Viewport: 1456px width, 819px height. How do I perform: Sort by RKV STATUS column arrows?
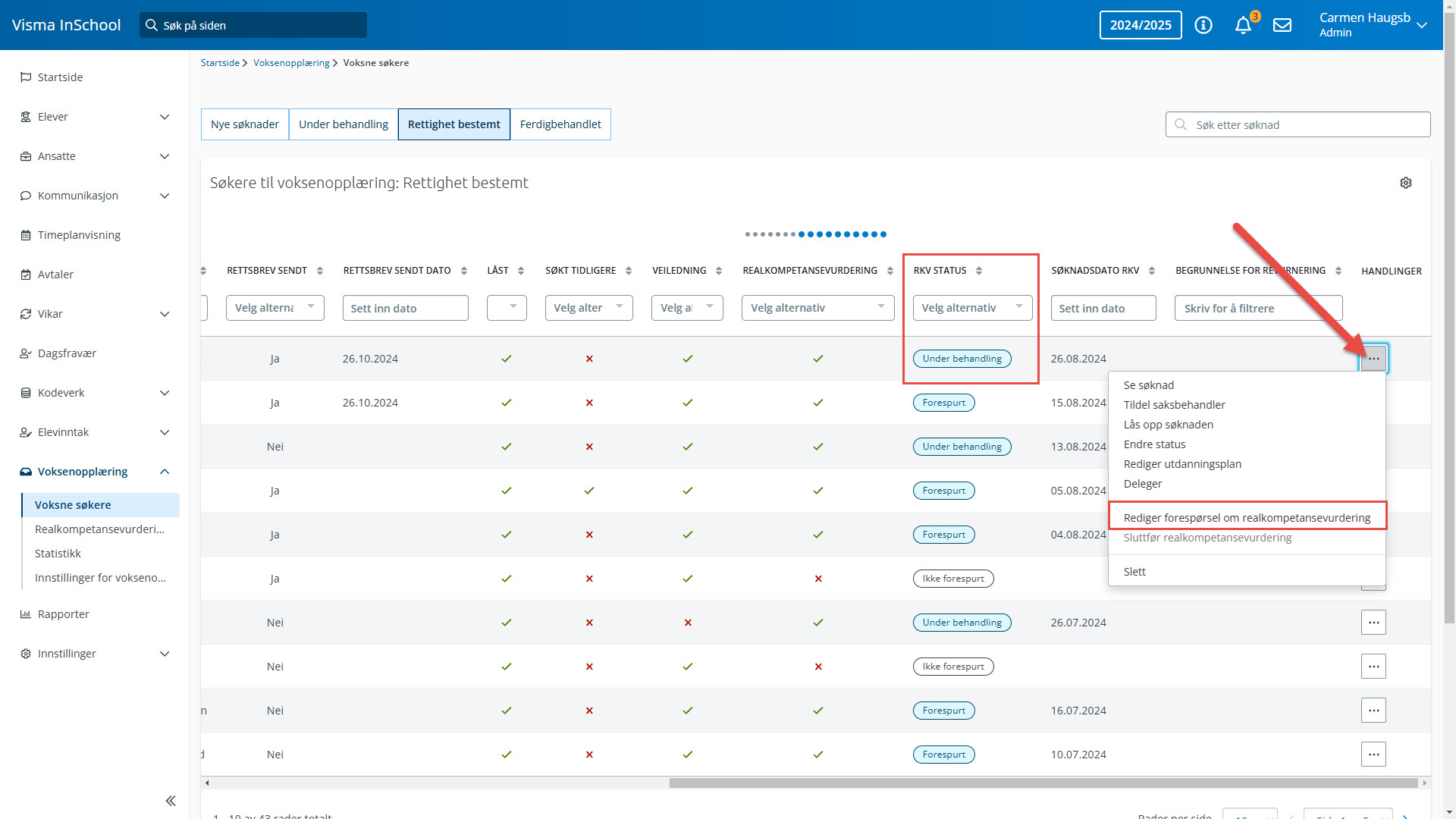click(x=979, y=271)
